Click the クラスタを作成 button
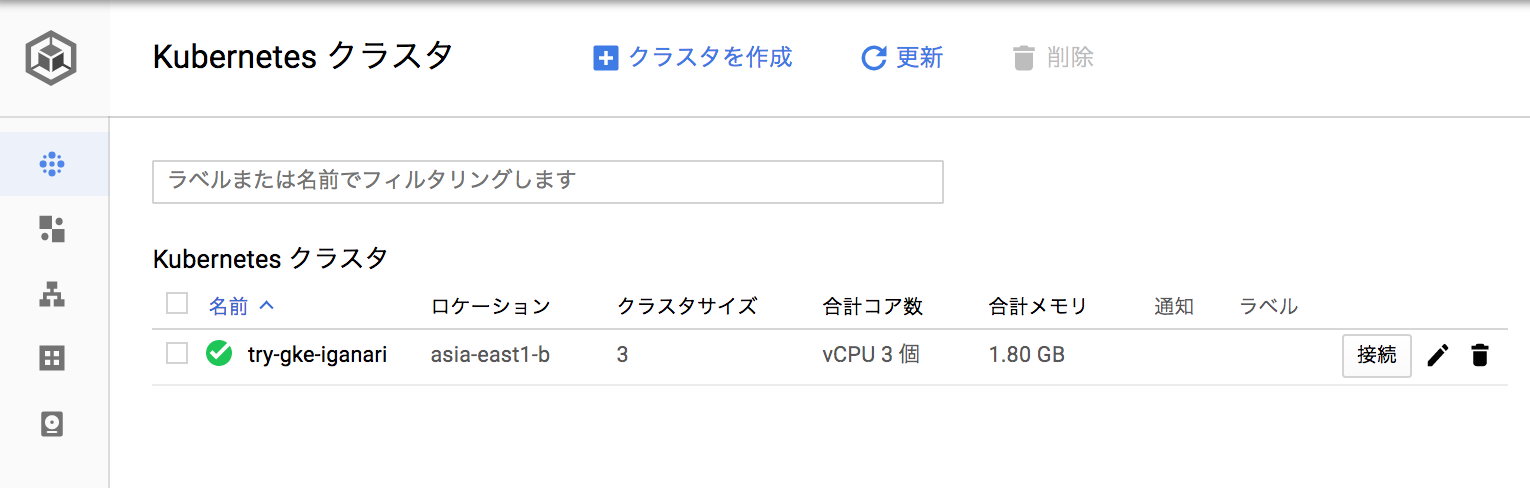The image size is (1530, 488). pyautogui.click(x=692, y=58)
